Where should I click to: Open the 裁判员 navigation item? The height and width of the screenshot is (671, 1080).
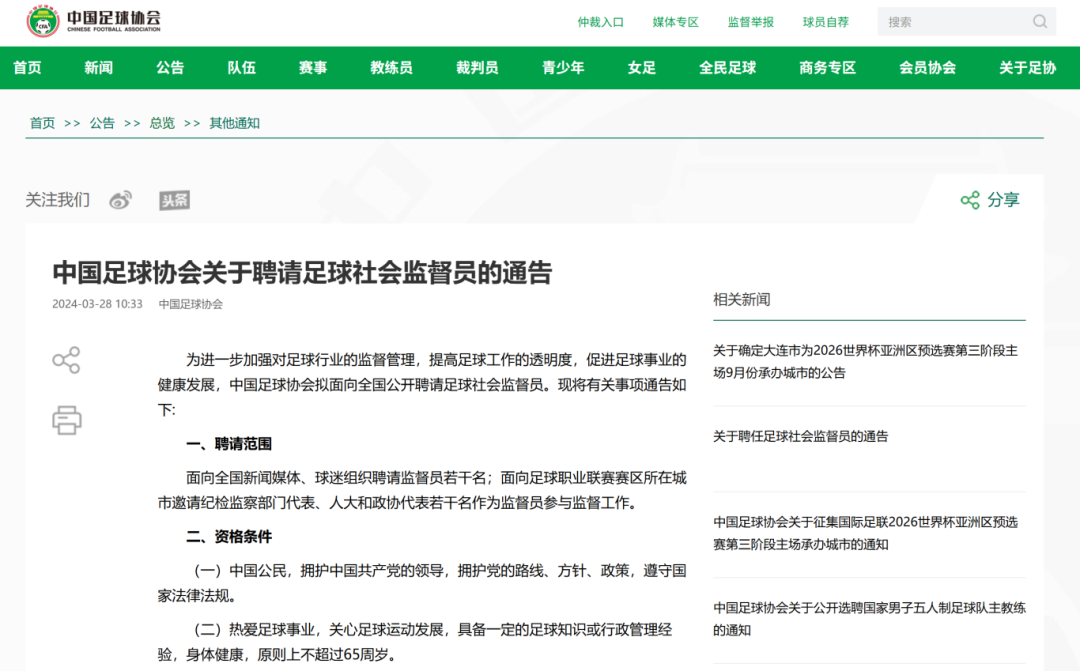pos(477,68)
